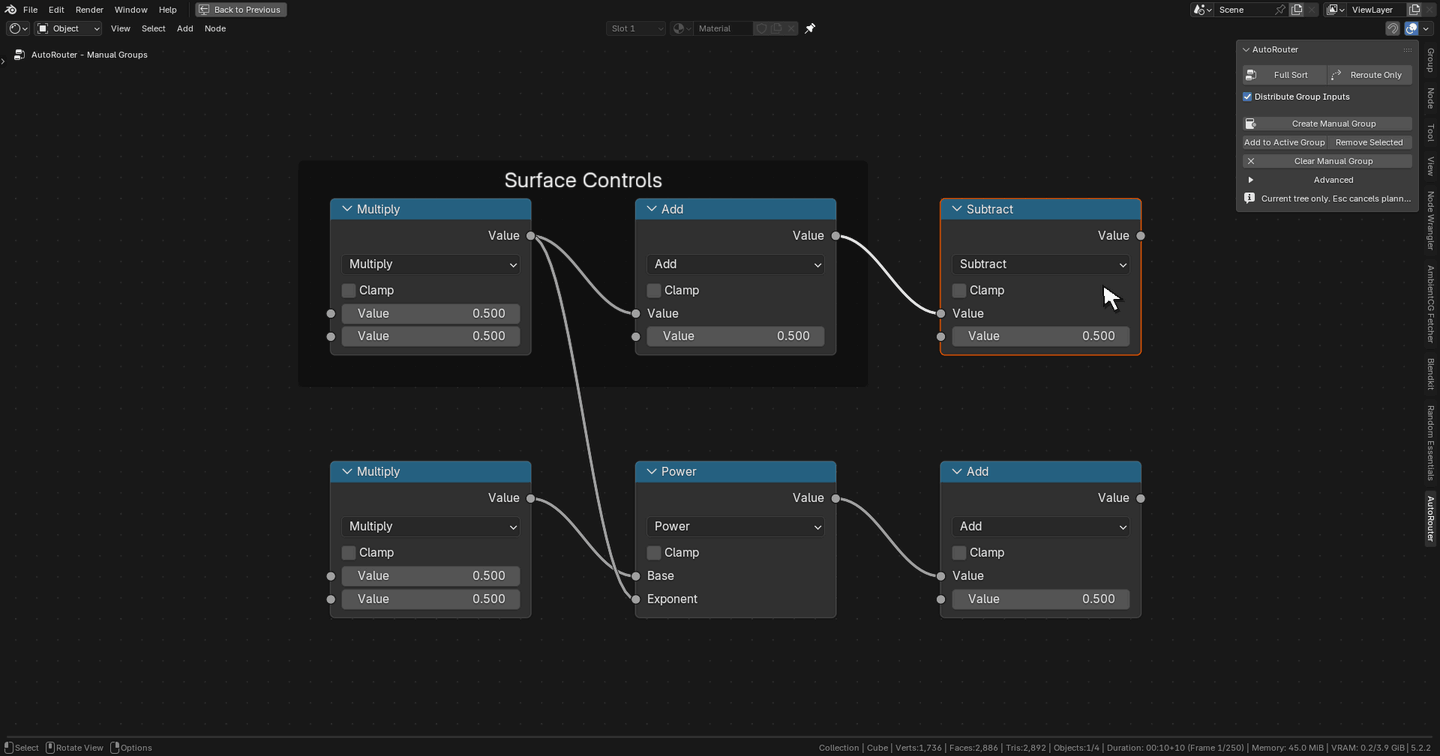Click Add to Active Group button
Image resolution: width=1440 pixels, height=756 pixels.
[x=1284, y=142]
